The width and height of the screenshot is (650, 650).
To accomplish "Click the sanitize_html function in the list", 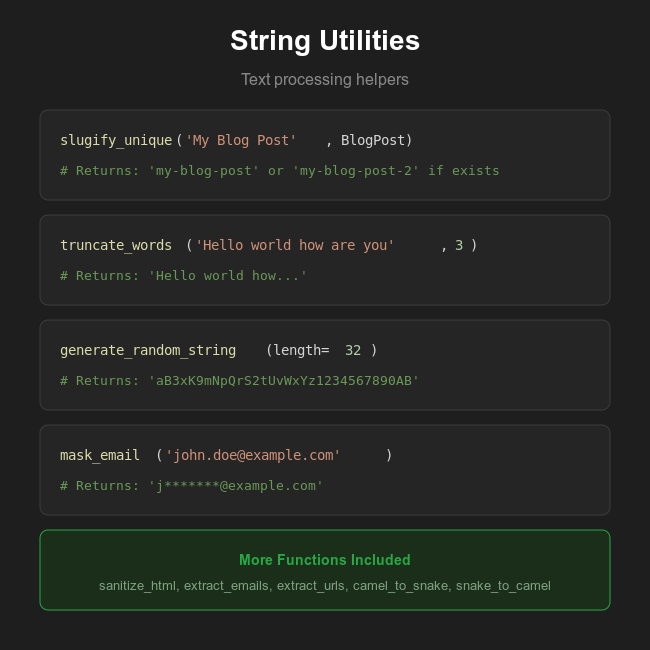I will click(139, 585).
